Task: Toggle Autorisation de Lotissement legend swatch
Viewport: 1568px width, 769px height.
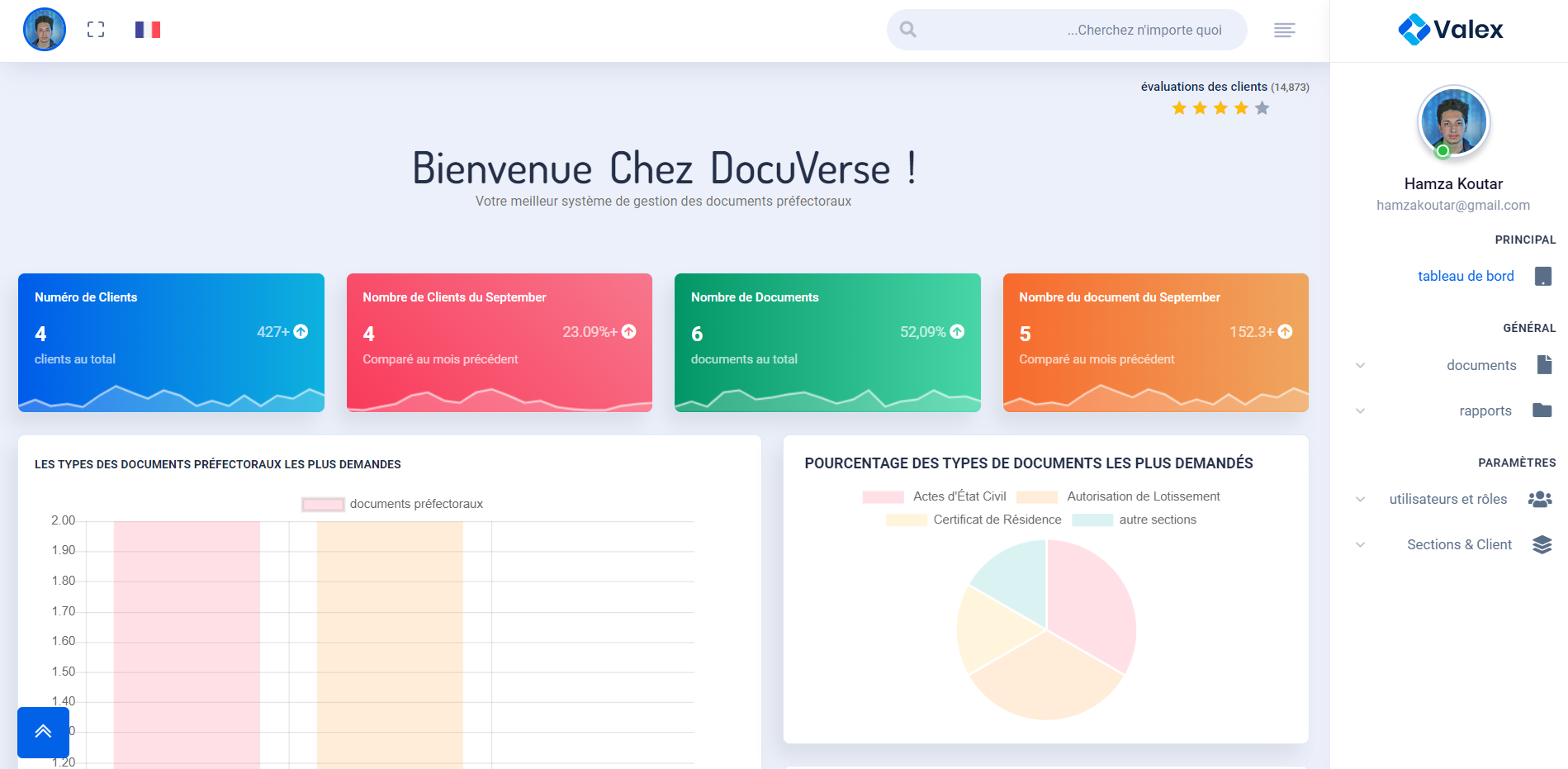Action: 1037,496
